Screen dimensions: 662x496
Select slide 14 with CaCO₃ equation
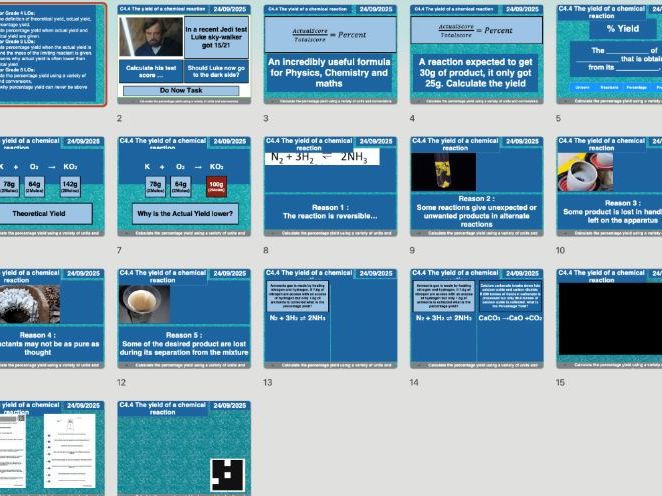pyautogui.click(x=477, y=318)
